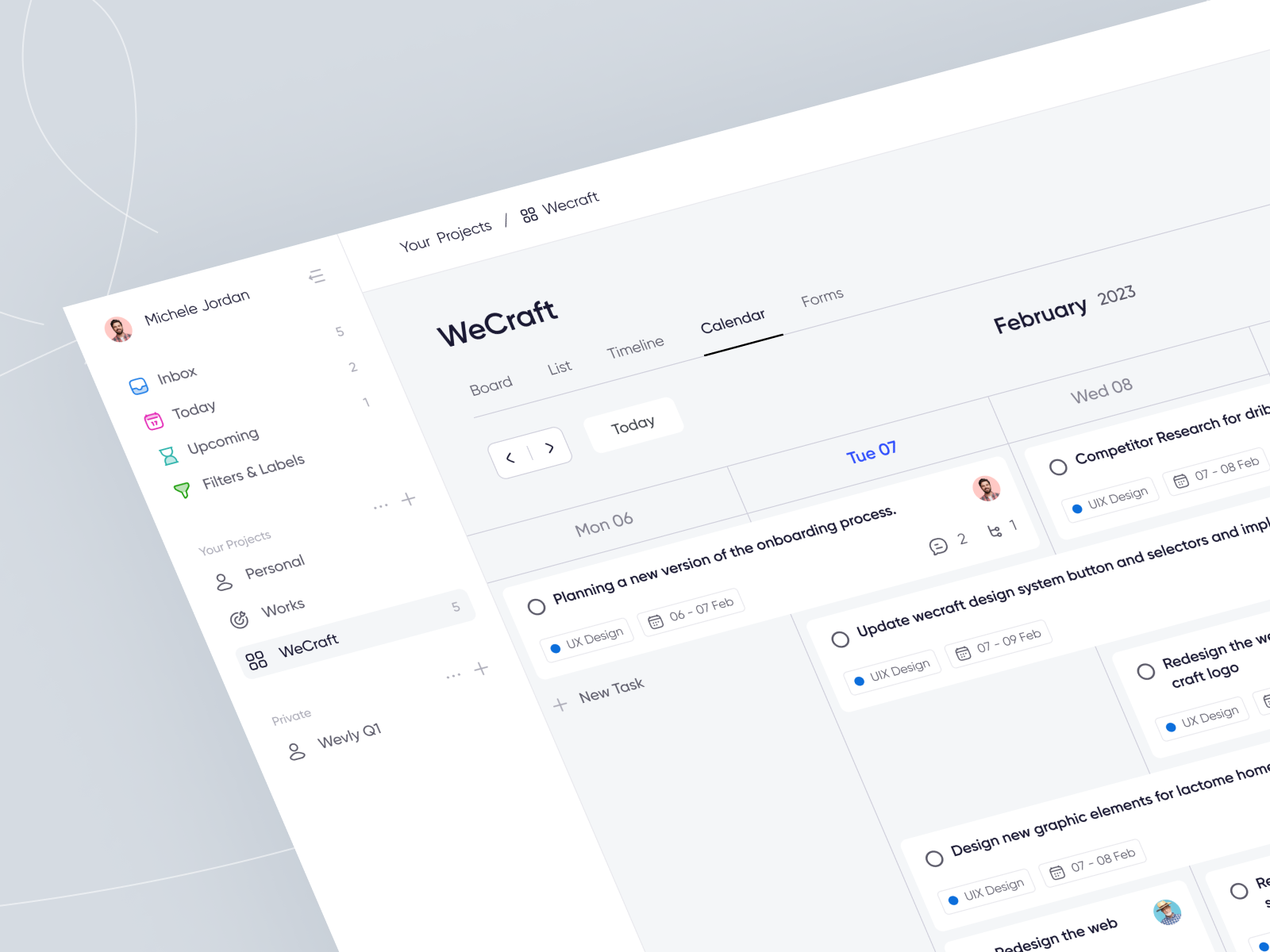Click the Wevly Q1 person icon
The height and width of the screenshot is (952, 1270).
tap(297, 751)
